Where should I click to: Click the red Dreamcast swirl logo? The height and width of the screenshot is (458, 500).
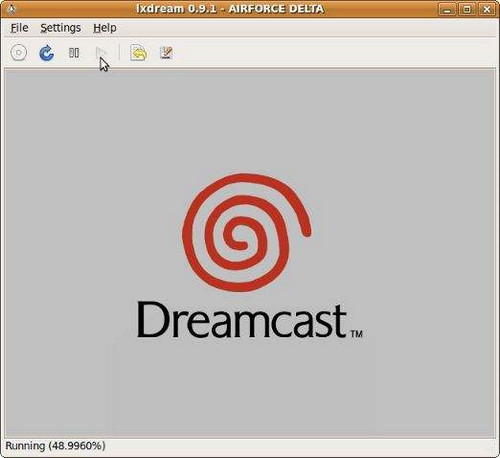[247, 233]
